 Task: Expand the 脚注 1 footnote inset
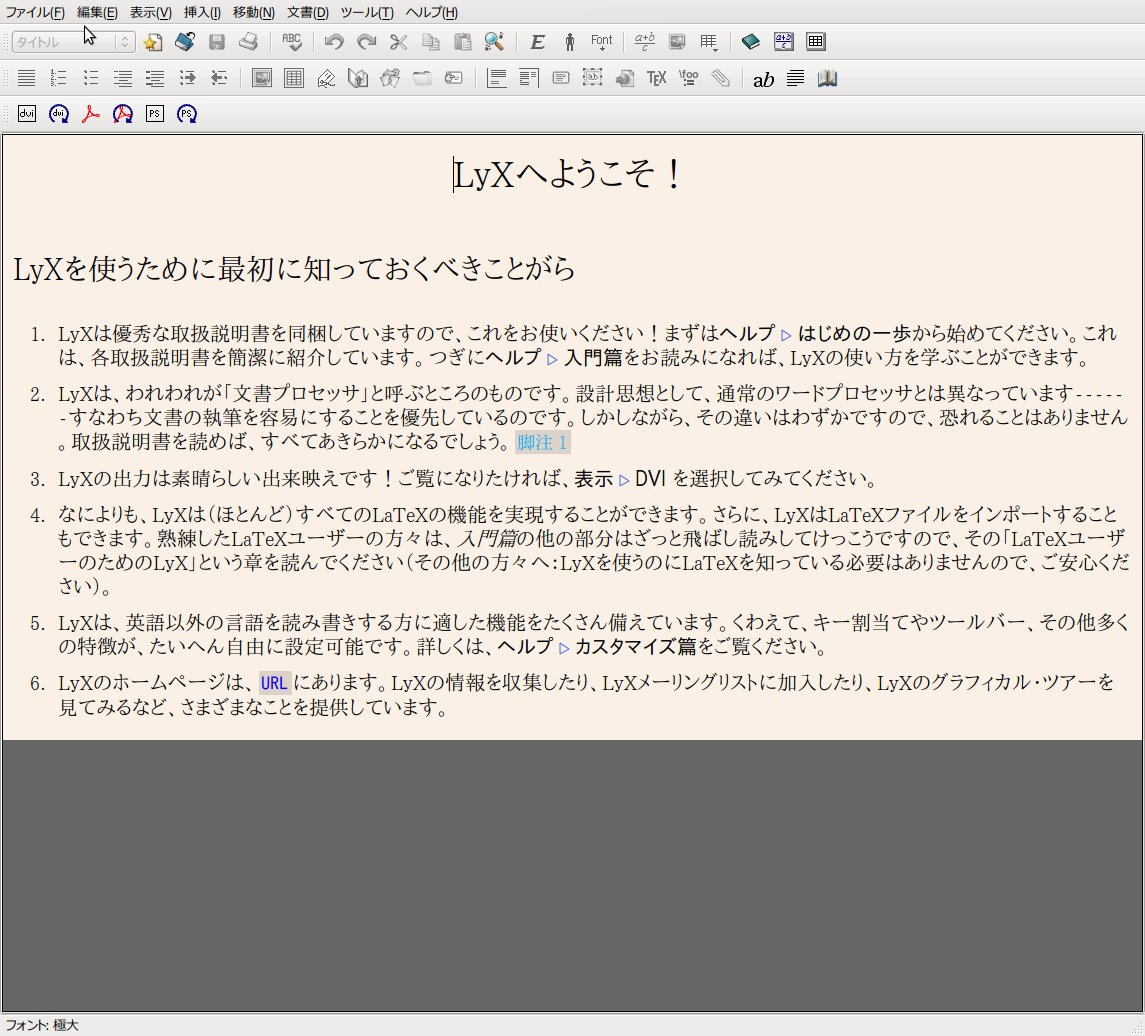tap(542, 442)
